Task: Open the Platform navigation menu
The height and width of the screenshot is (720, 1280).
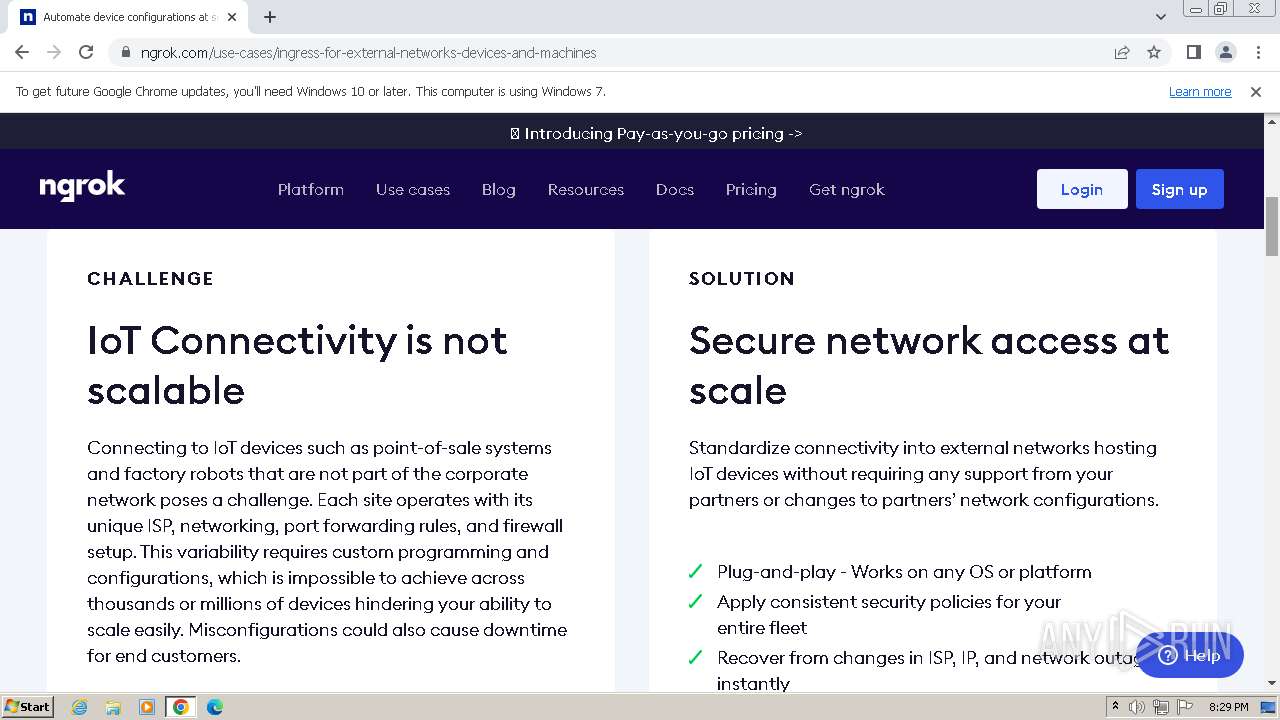Action: (x=311, y=189)
